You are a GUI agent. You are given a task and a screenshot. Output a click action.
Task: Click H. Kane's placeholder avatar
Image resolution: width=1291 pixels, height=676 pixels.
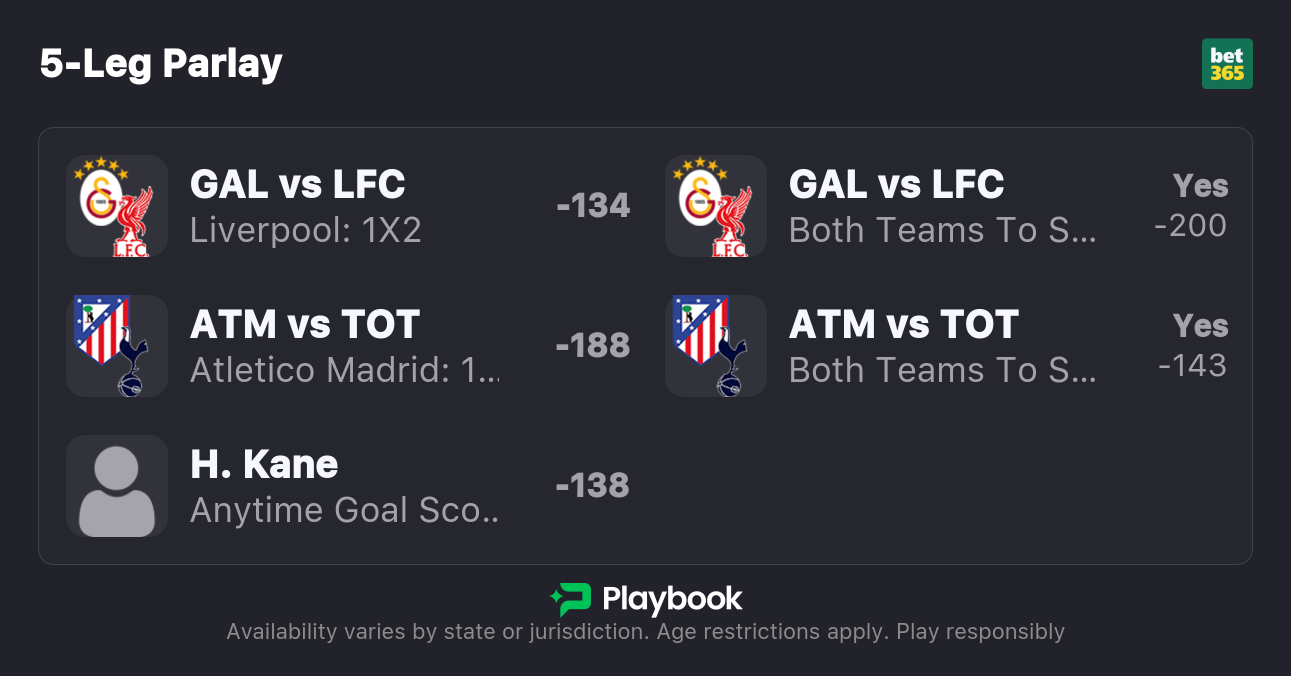click(x=116, y=486)
